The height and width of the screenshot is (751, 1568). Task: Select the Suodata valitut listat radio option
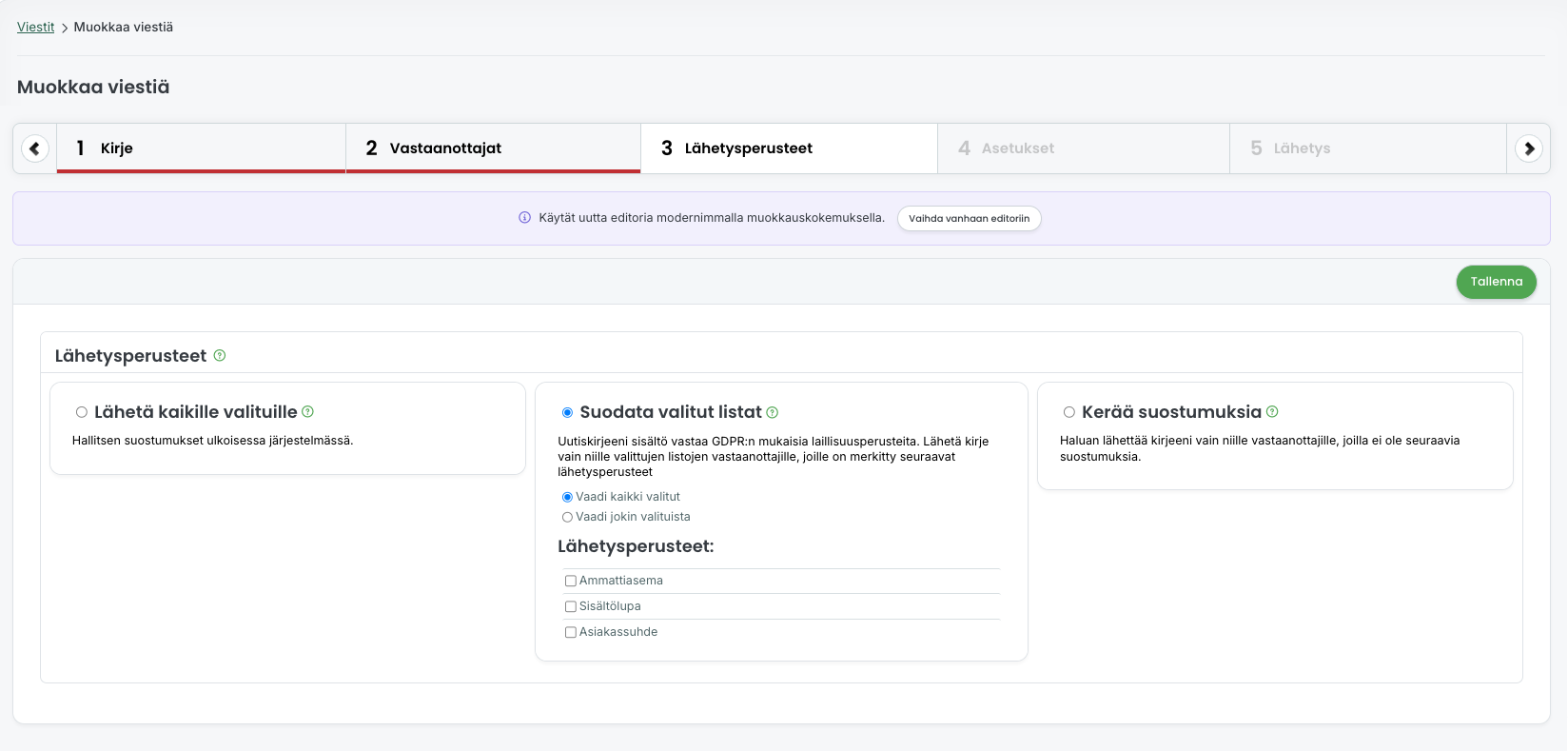(567, 412)
